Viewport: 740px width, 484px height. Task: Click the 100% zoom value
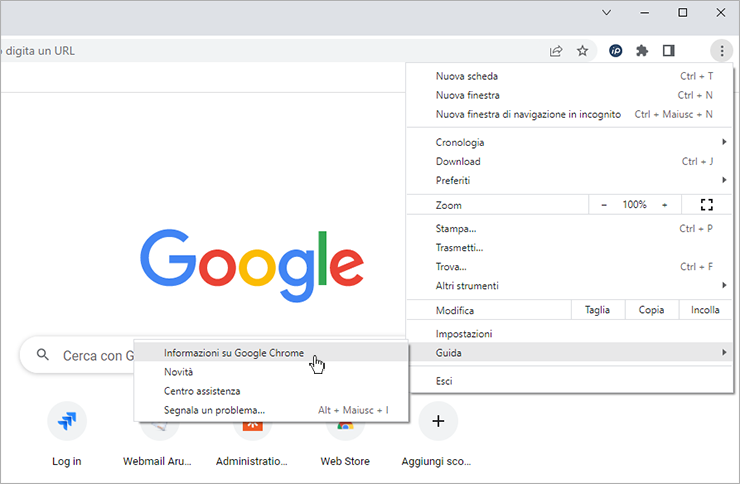634,205
